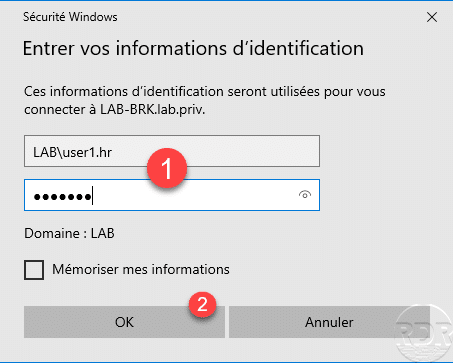The image size is (453, 363).
Task: Select the Sécurité Windows title bar text
Action: click(x=70, y=17)
